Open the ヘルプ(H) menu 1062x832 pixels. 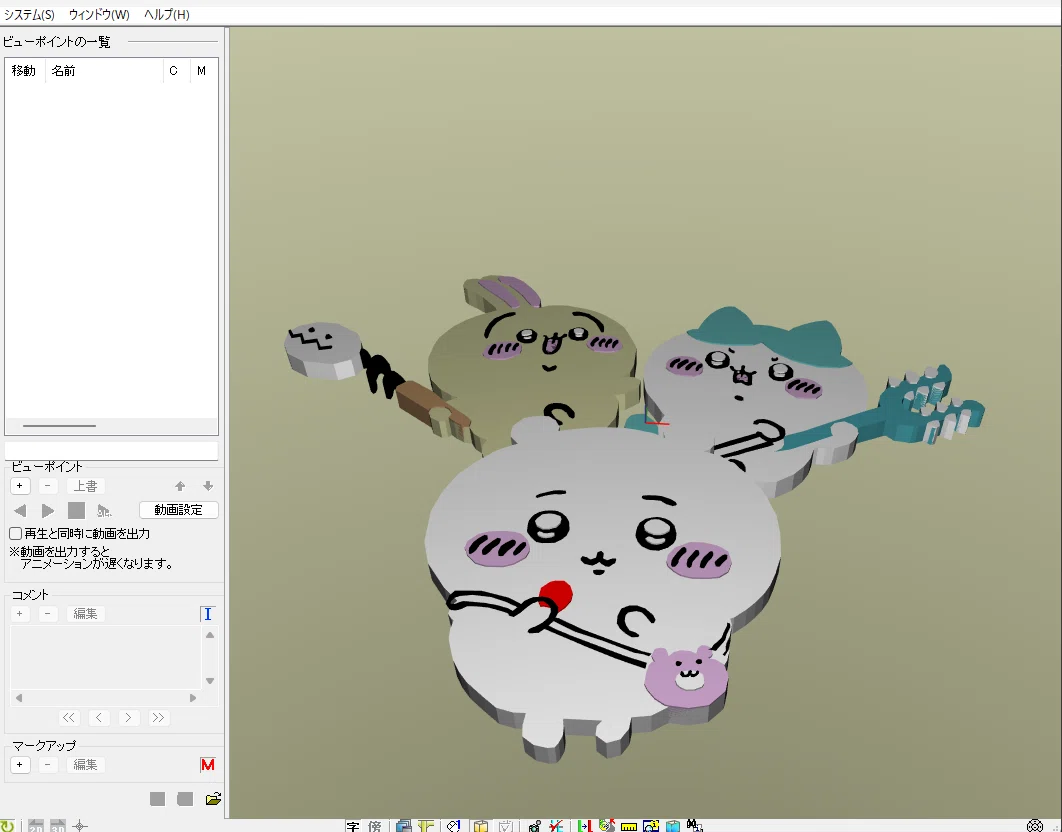(x=167, y=14)
